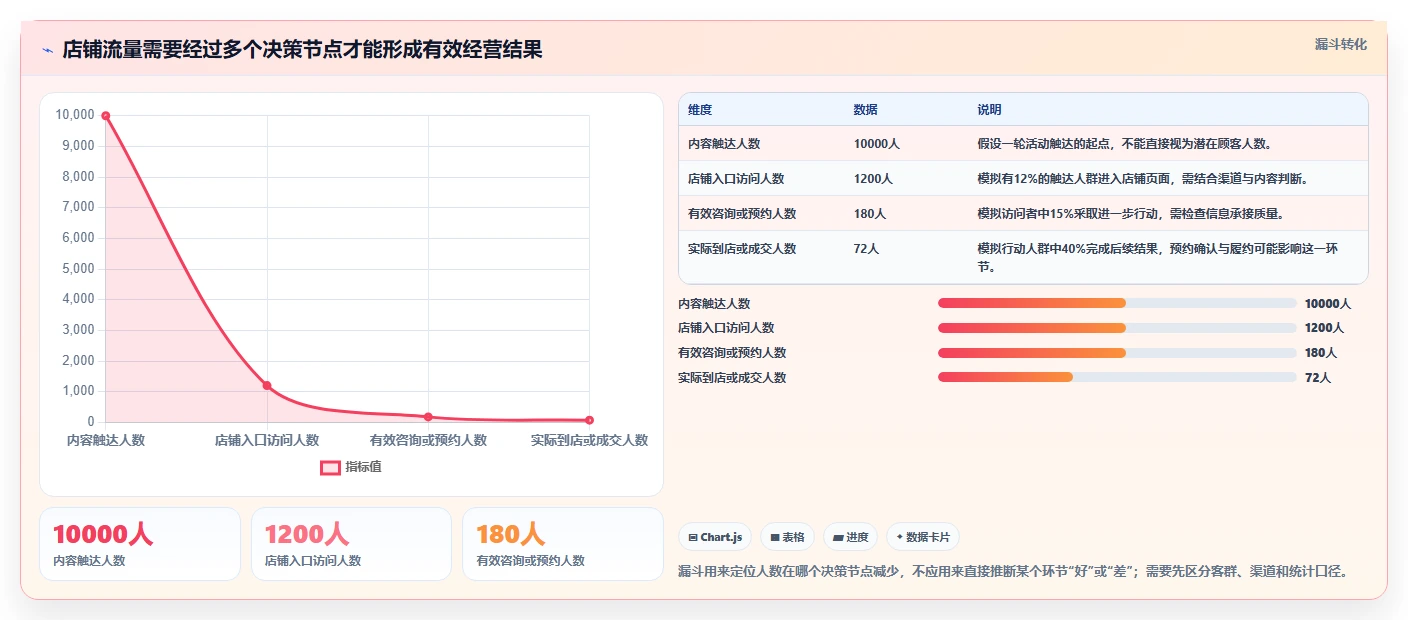The width and height of the screenshot is (1408, 620).
Task: Click the 1200人 table cell
Action: point(874,179)
